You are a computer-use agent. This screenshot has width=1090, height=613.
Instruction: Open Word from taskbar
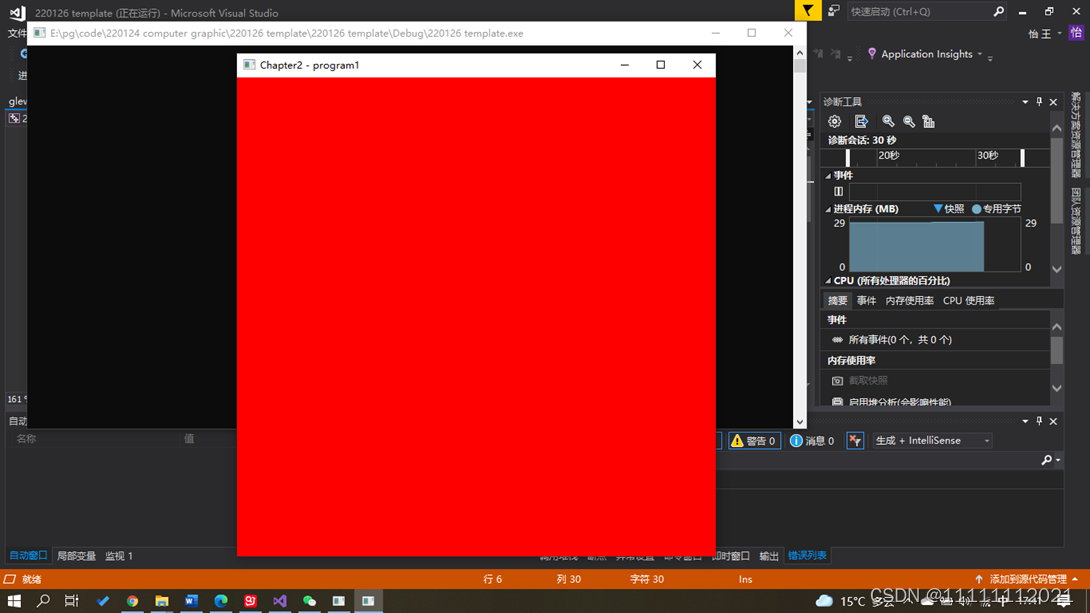[192, 600]
